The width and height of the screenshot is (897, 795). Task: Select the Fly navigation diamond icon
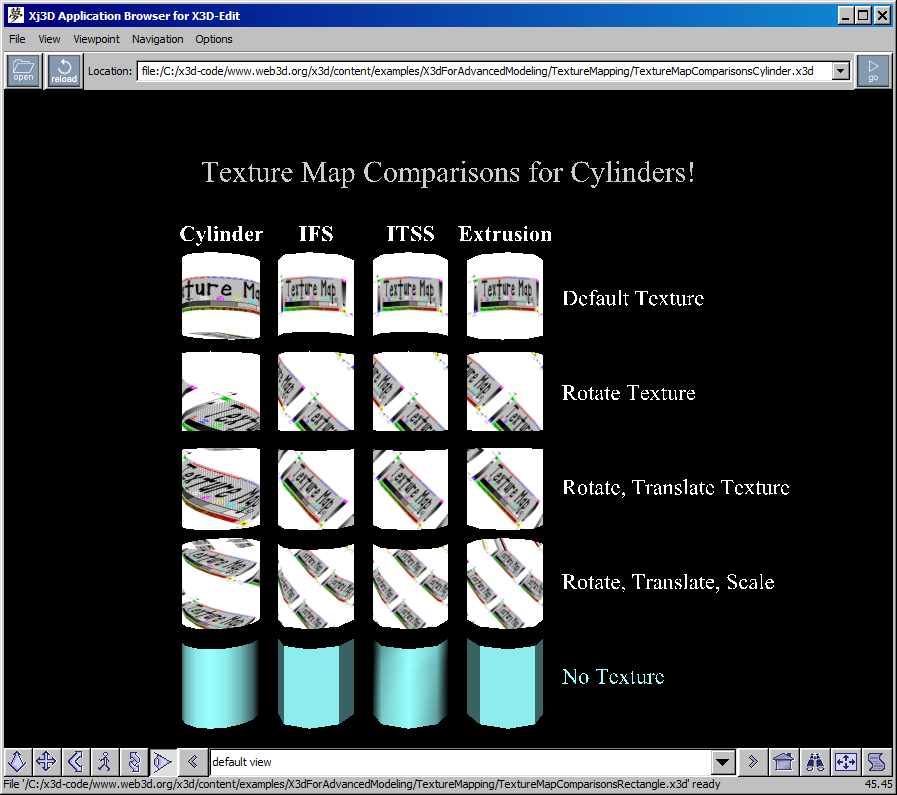coord(17,762)
